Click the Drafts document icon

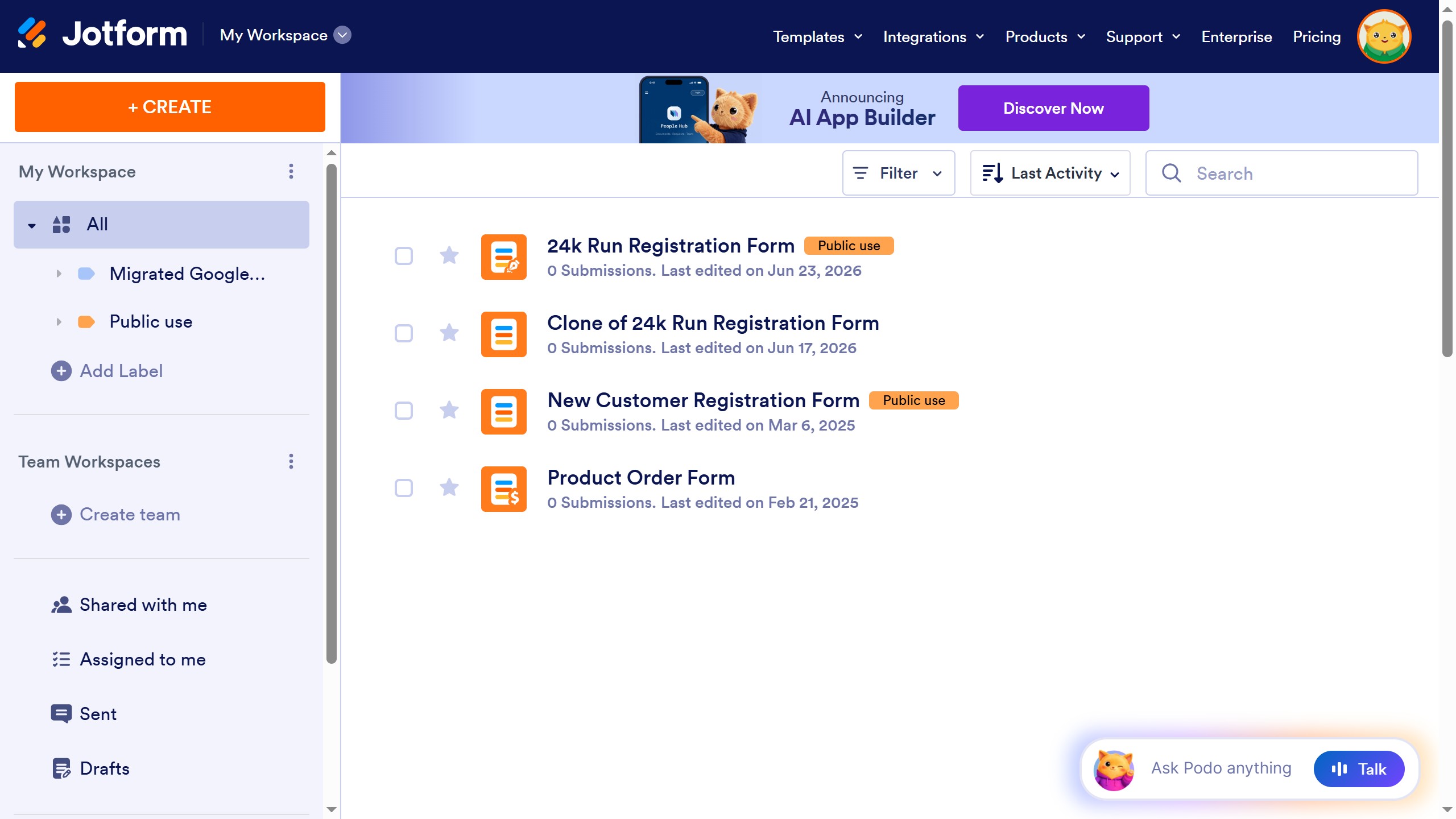(61, 768)
